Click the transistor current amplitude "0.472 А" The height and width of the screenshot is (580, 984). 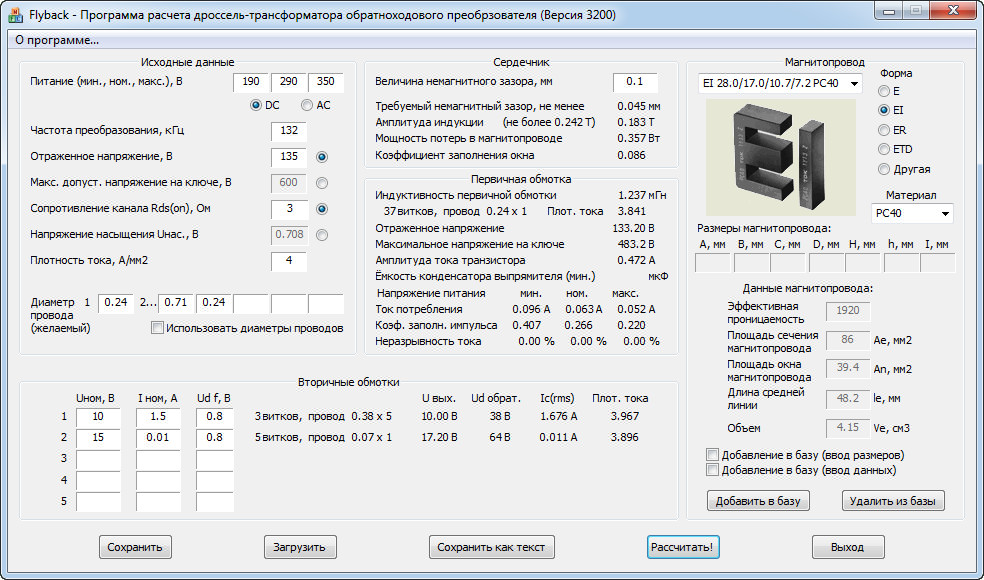634,260
